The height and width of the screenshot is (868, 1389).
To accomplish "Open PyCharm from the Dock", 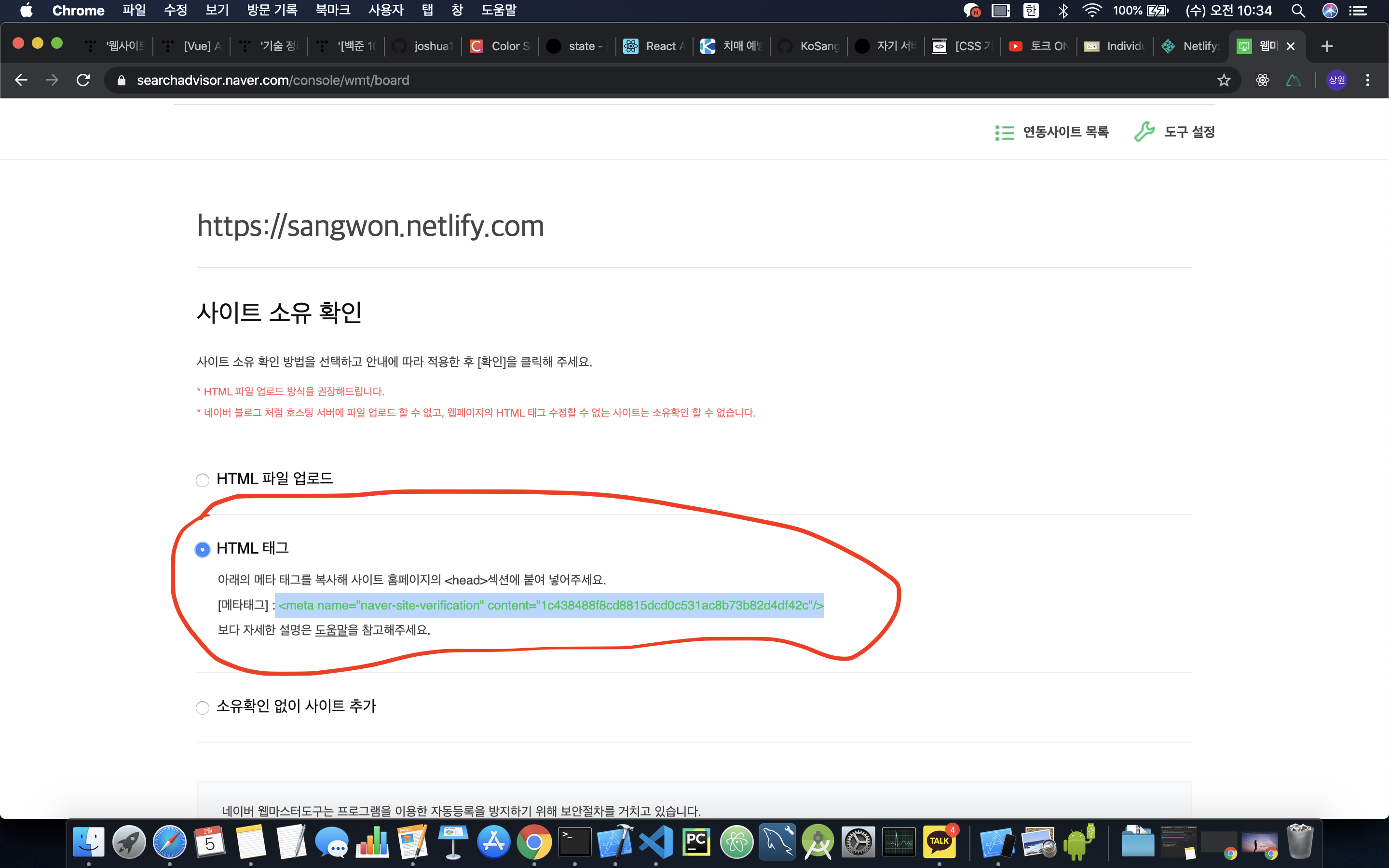I will [x=696, y=842].
